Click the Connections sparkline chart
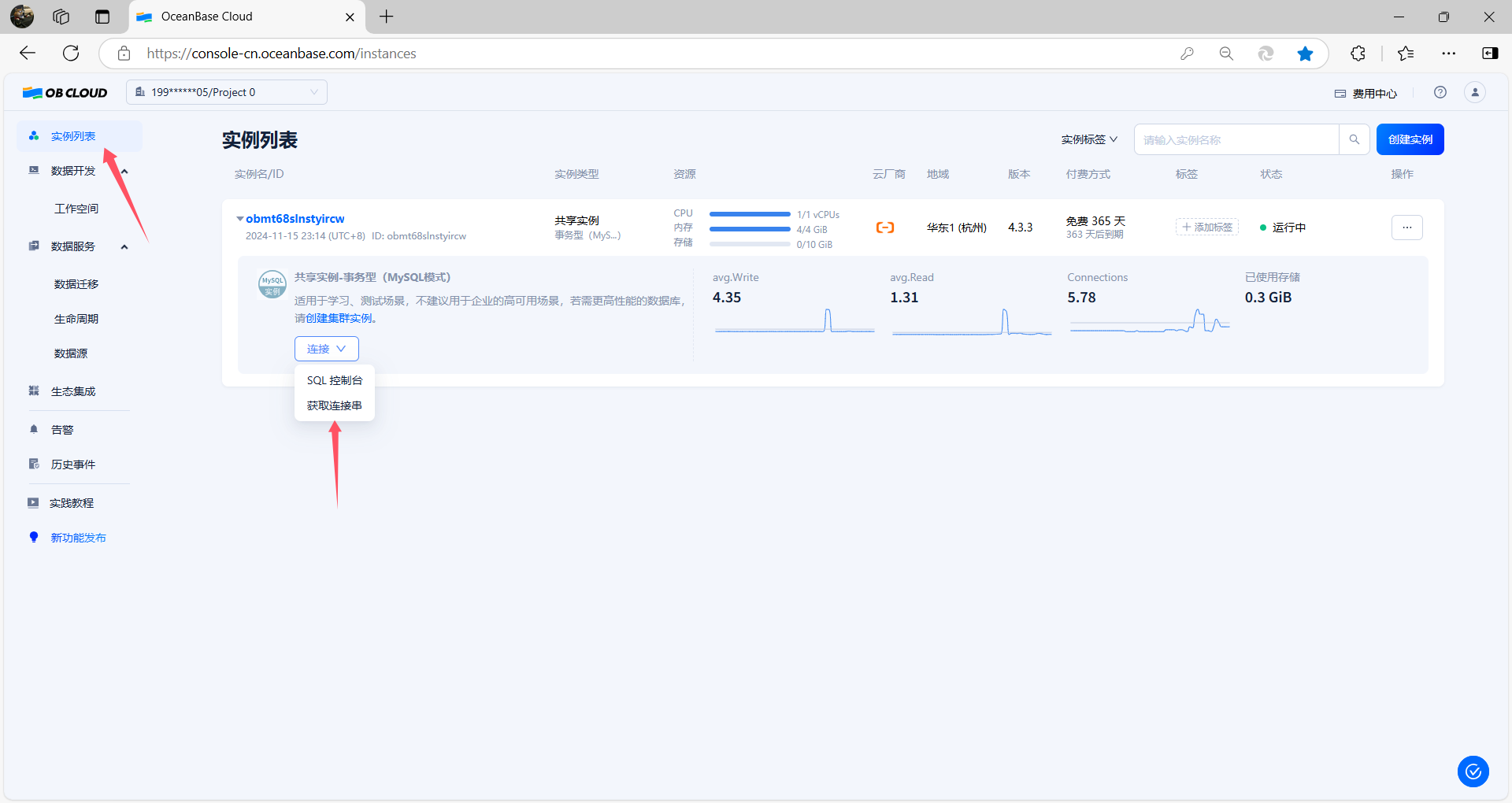This screenshot has width=1512, height=803. (x=1150, y=321)
